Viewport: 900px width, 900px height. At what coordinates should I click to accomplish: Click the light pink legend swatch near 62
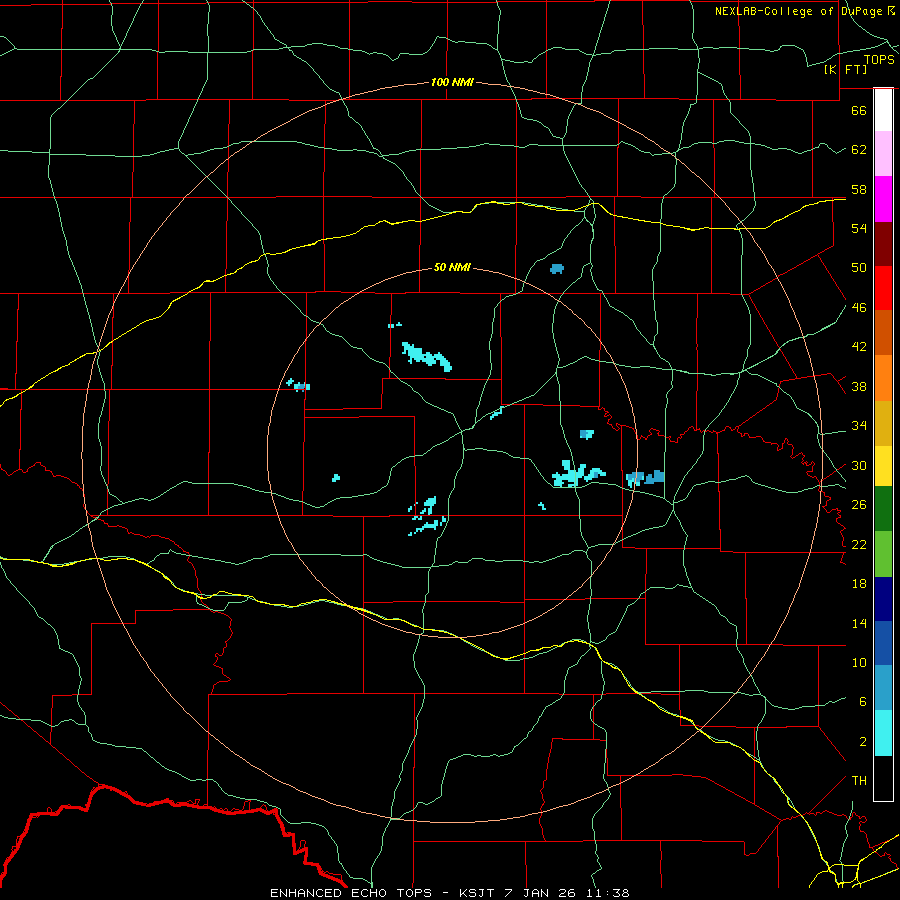883,153
